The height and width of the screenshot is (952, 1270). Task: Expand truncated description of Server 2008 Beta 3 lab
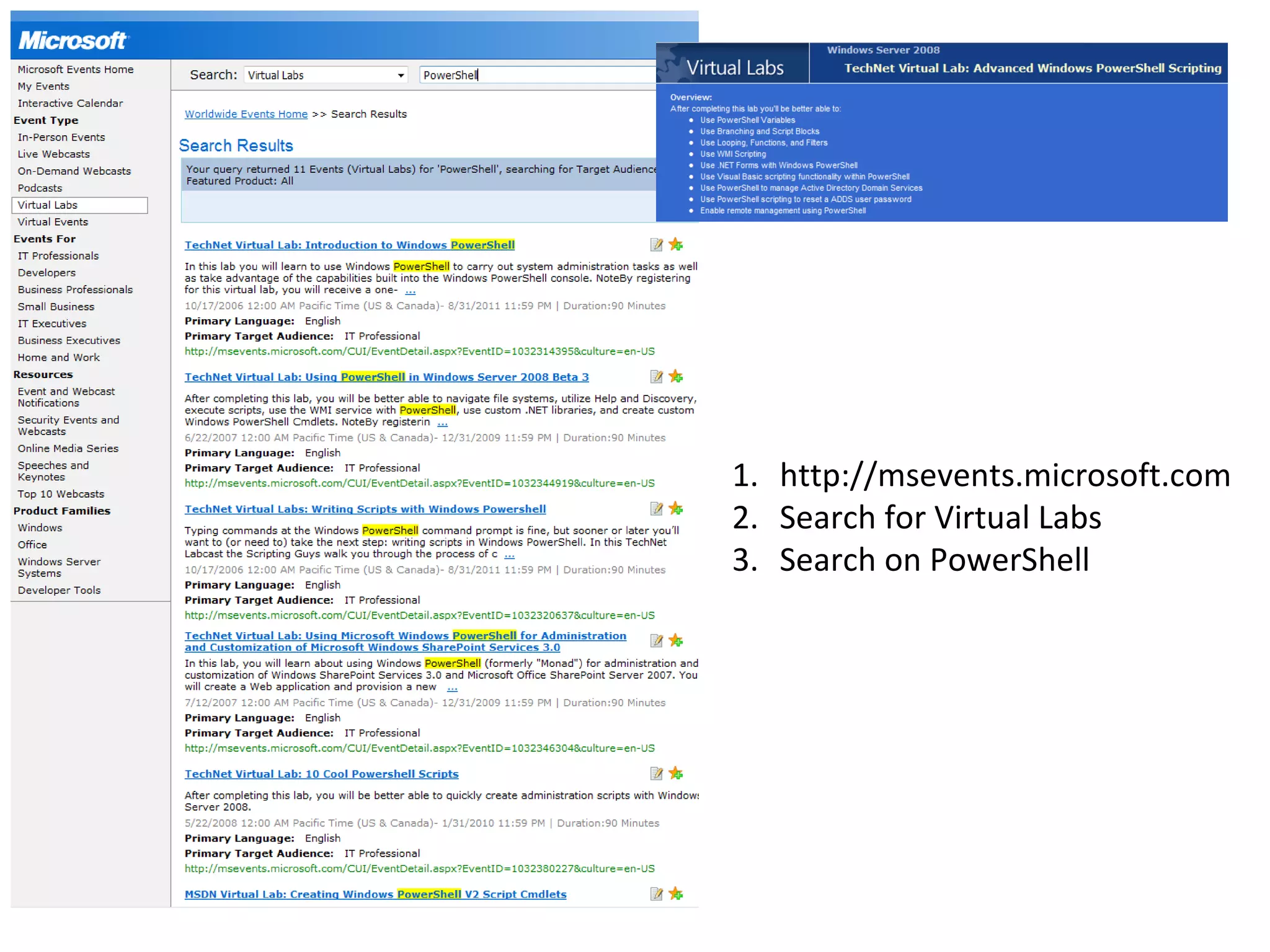tap(442, 423)
